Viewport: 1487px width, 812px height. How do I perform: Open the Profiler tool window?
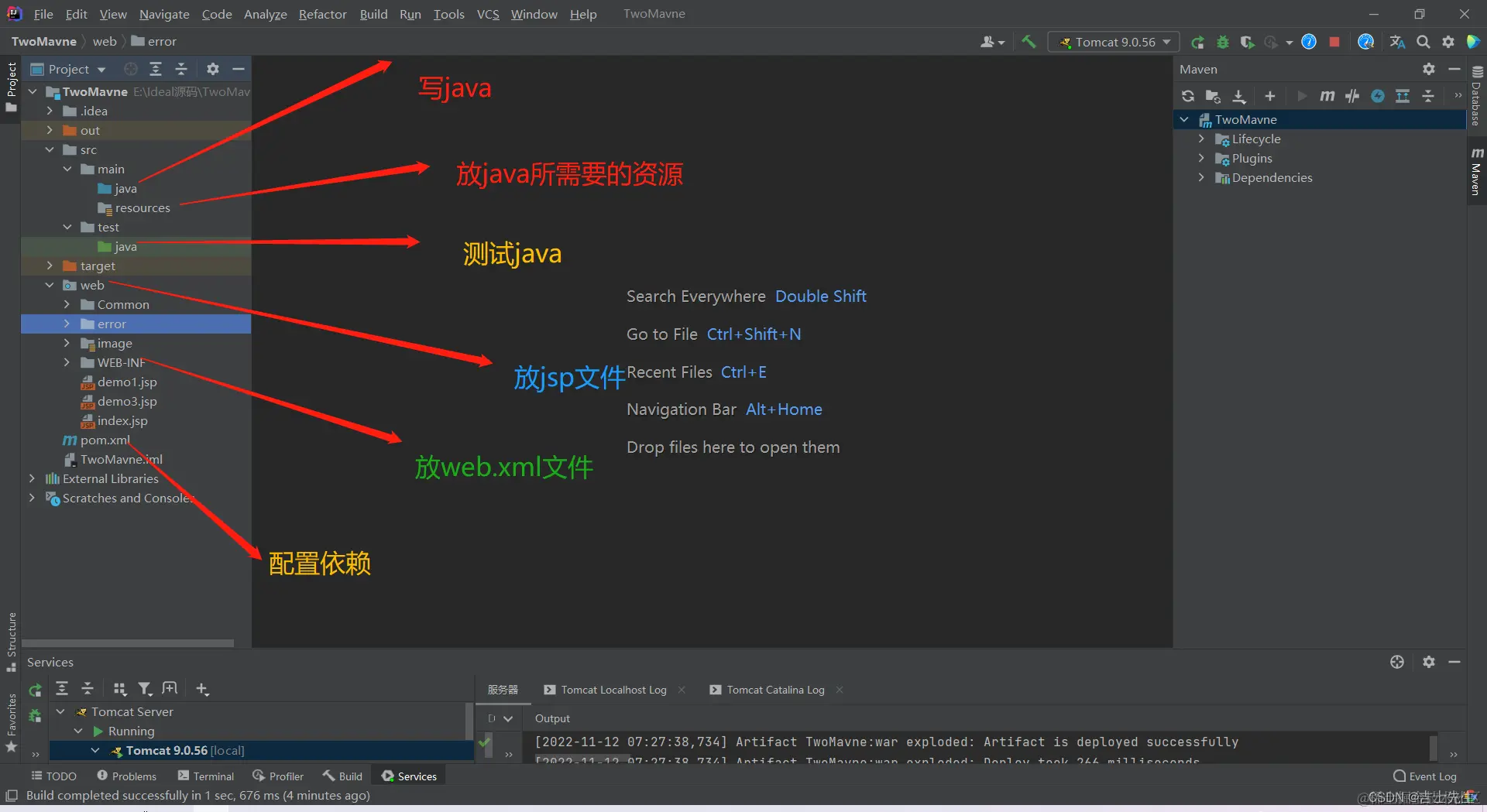[x=278, y=776]
